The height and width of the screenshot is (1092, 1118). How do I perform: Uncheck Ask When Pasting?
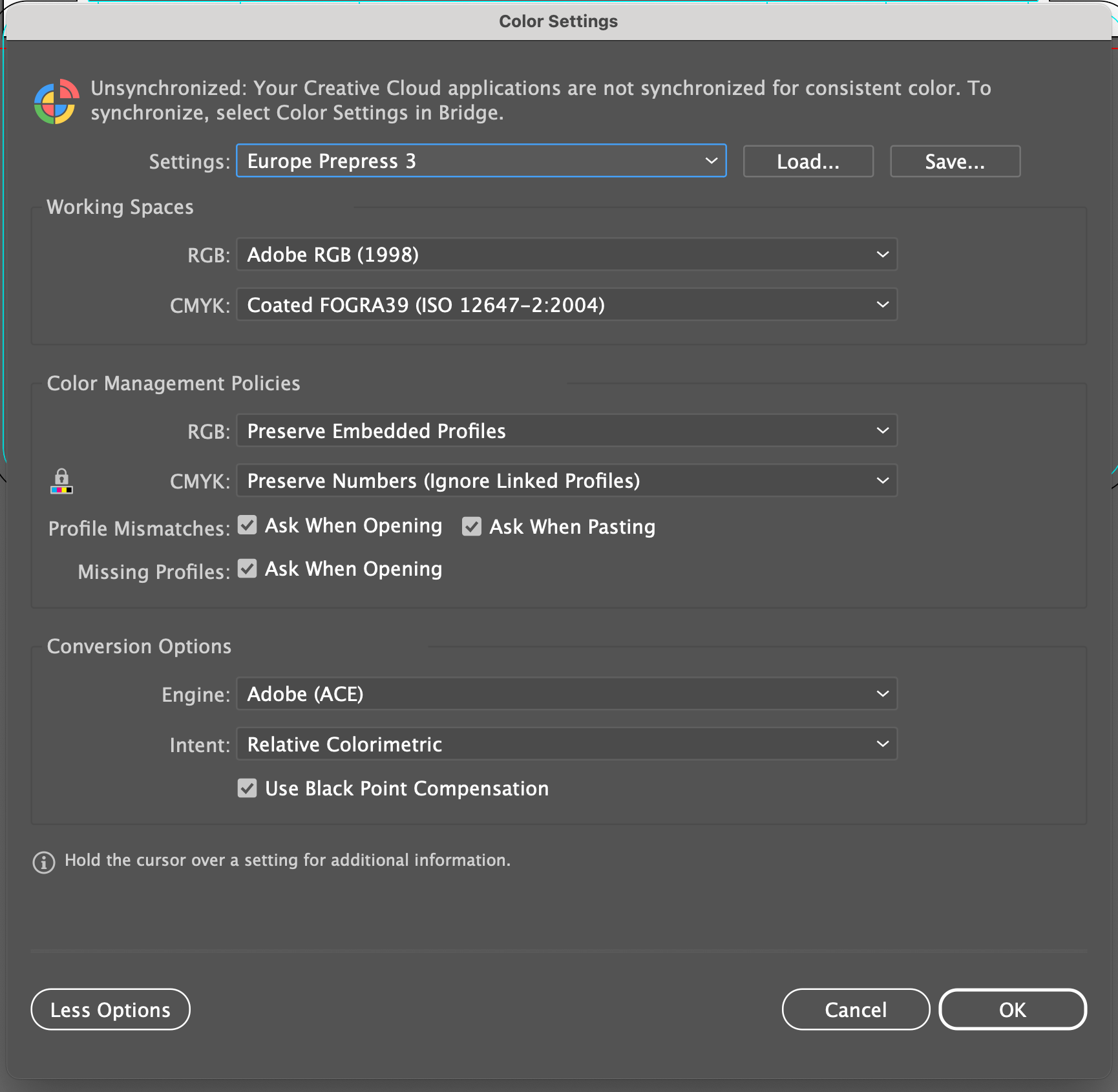[x=472, y=527]
